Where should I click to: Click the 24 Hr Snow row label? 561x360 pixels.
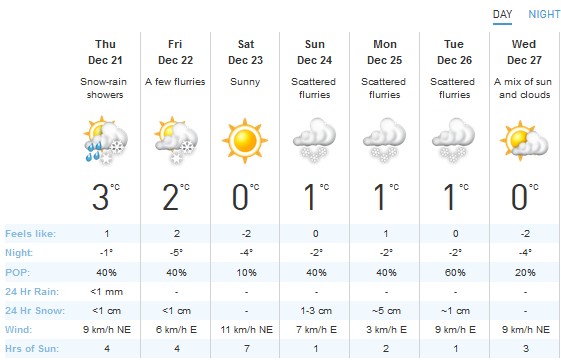click(x=35, y=311)
